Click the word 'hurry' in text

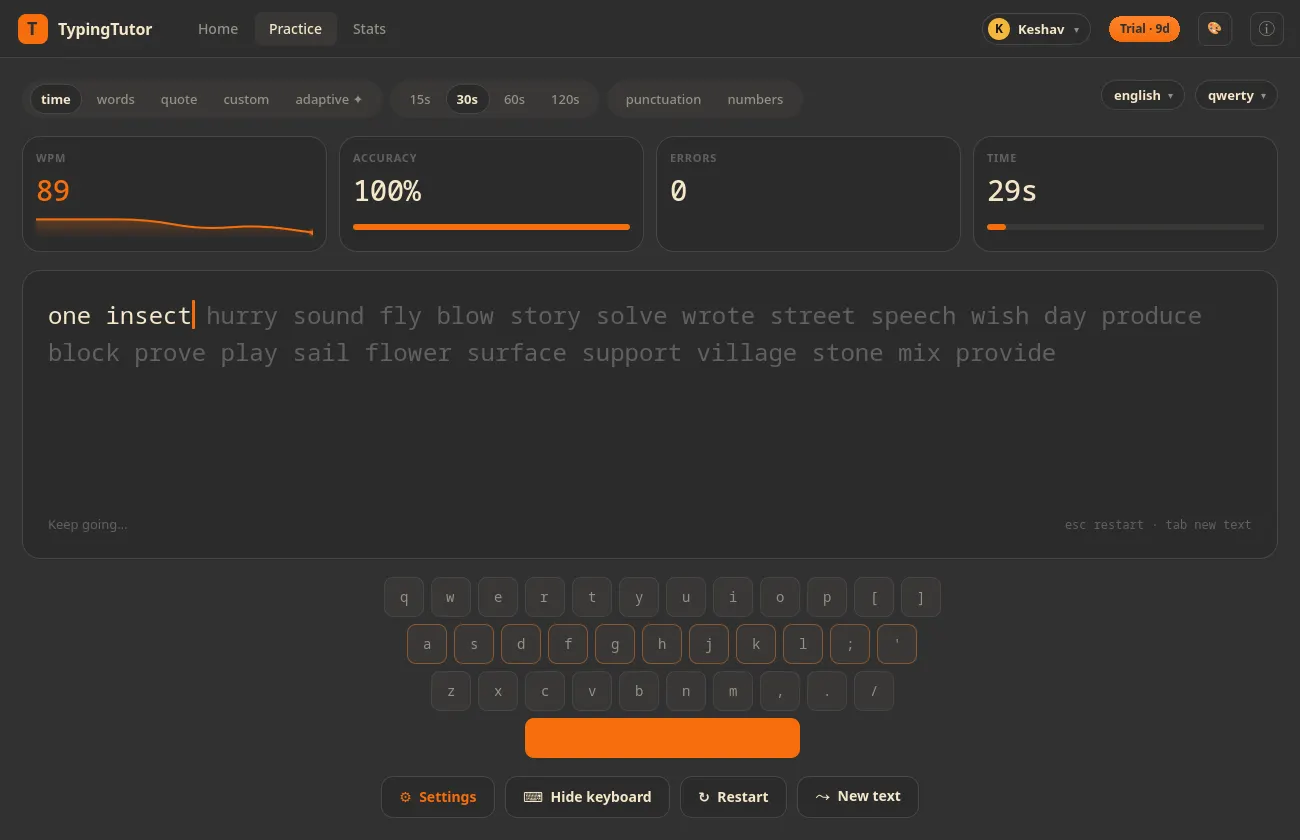pyautogui.click(x=241, y=316)
